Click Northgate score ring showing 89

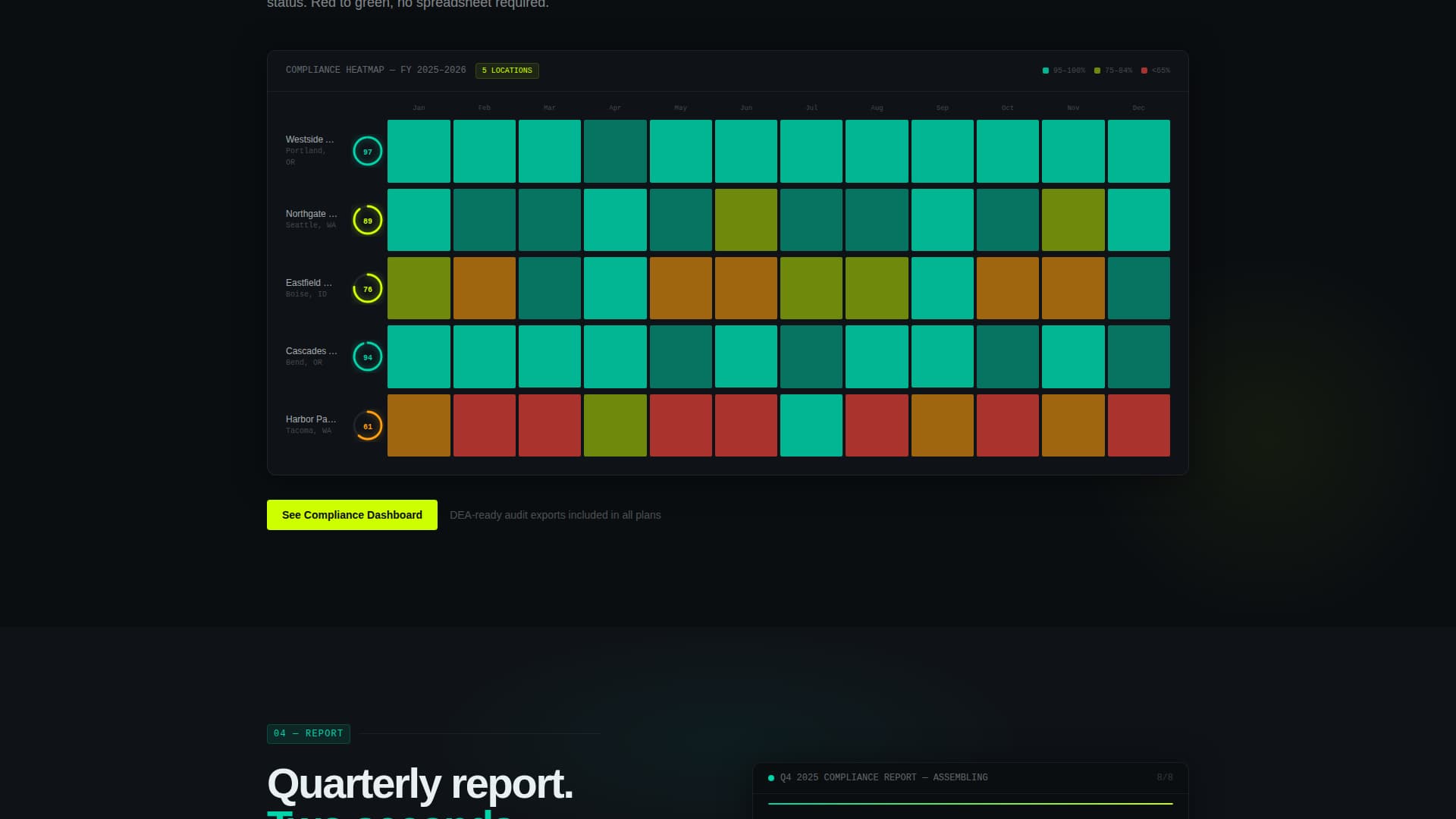click(x=368, y=221)
